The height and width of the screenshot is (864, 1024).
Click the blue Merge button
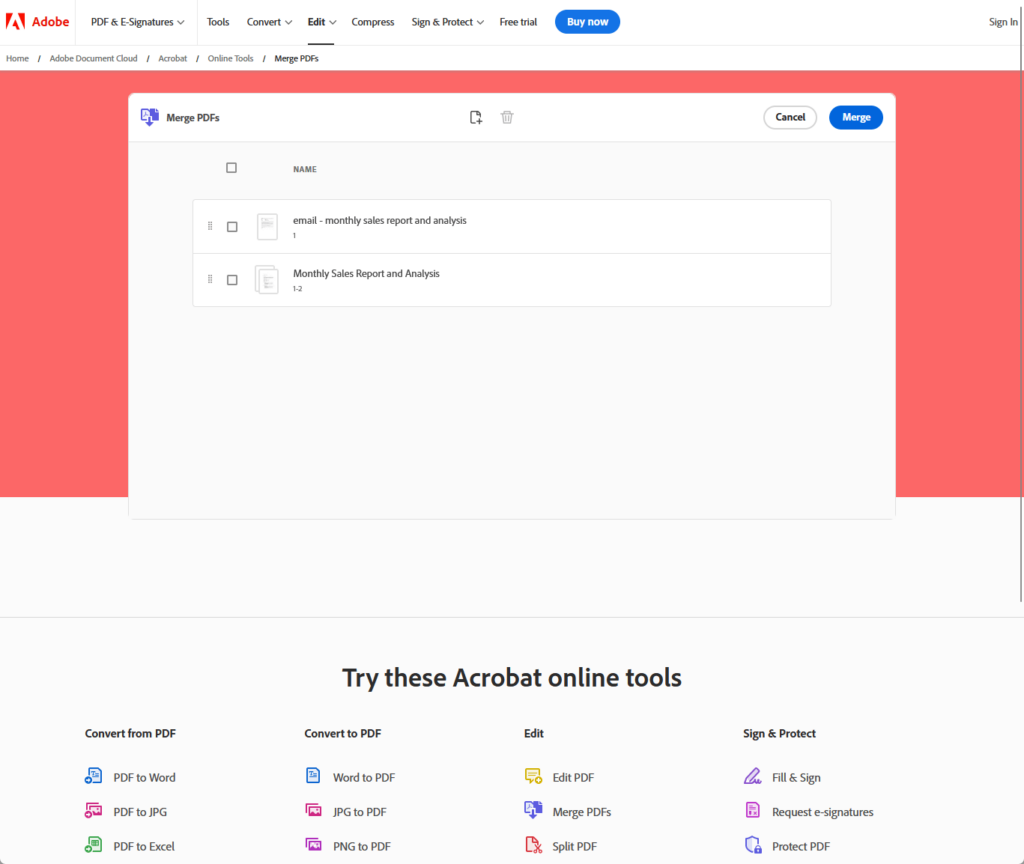tap(856, 118)
